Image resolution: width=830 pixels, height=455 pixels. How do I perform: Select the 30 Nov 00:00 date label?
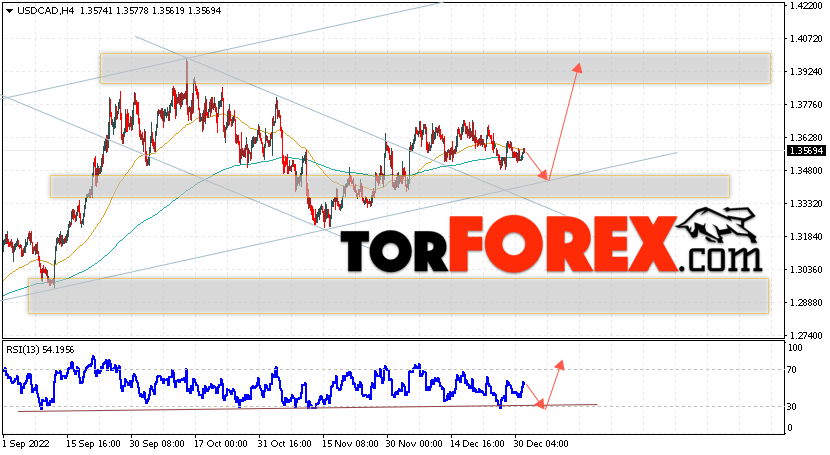coord(414,443)
